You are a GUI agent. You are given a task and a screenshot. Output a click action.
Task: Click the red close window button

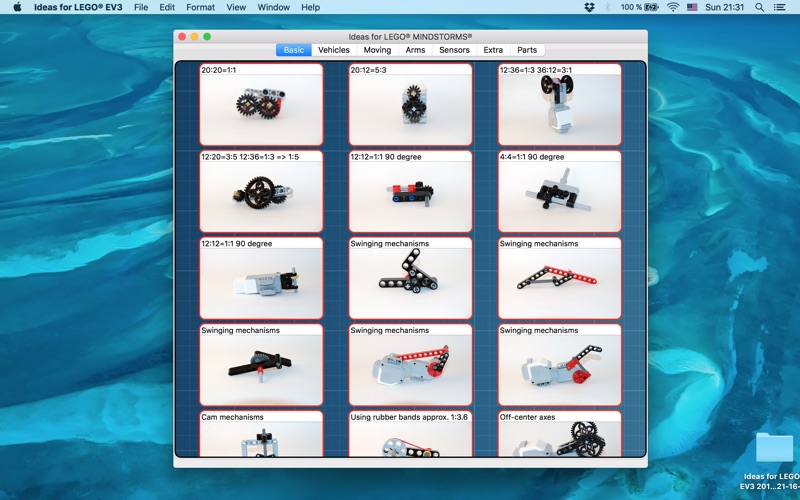[182, 37]
